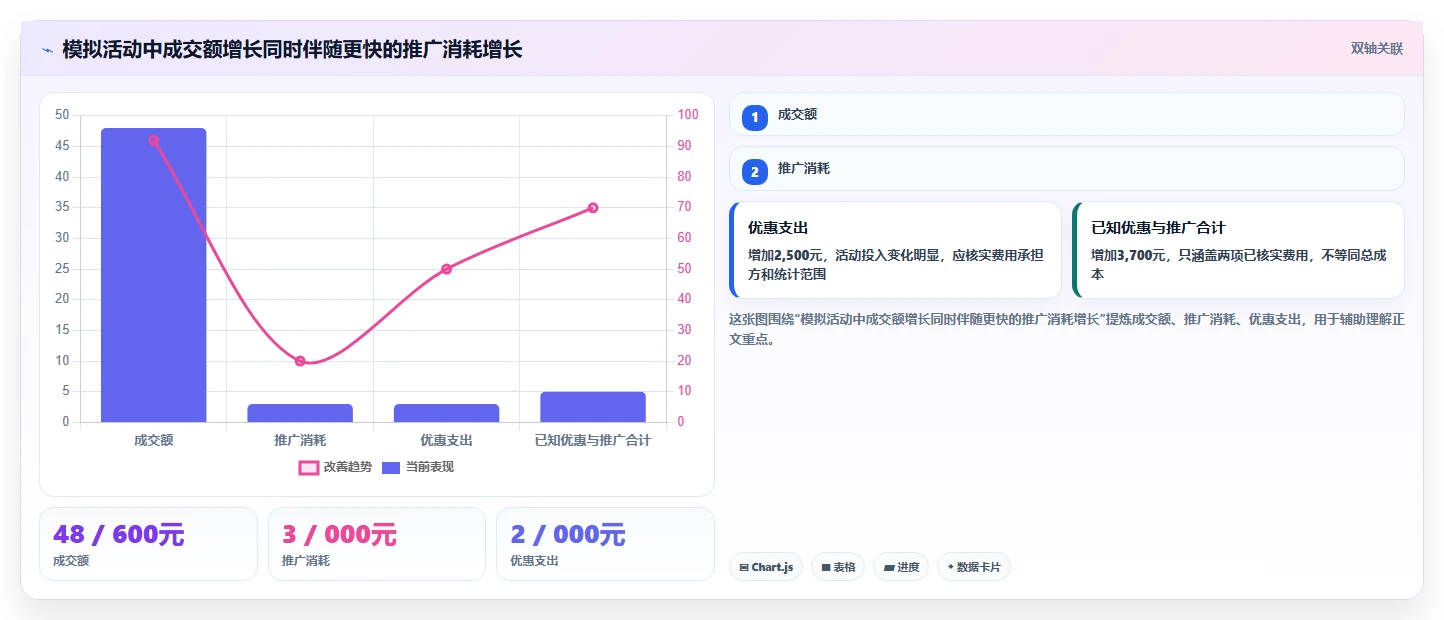The width and height of the screenshot is (1444, 620).
Task: Toggle the 改善趋势 legend entry
Action: [x=335, y=467]
